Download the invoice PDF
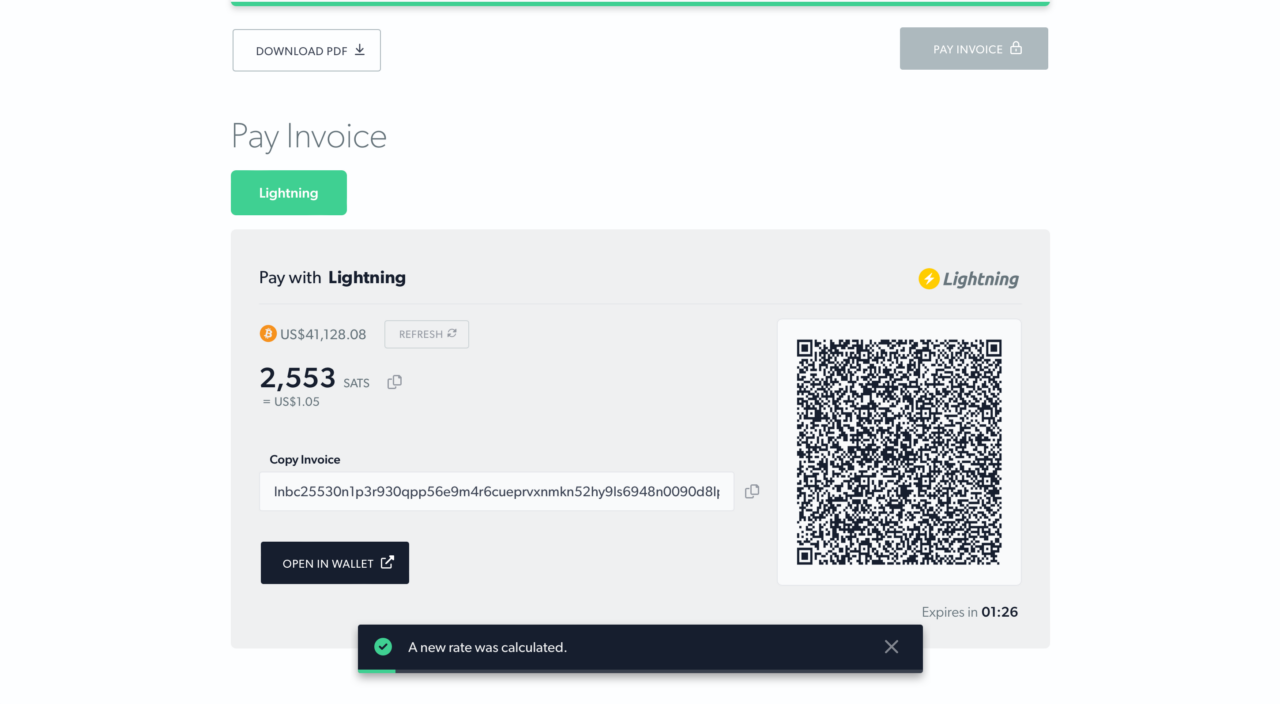Image resolution: width=1280 pixels, height=704 pixels. [307, 50]
